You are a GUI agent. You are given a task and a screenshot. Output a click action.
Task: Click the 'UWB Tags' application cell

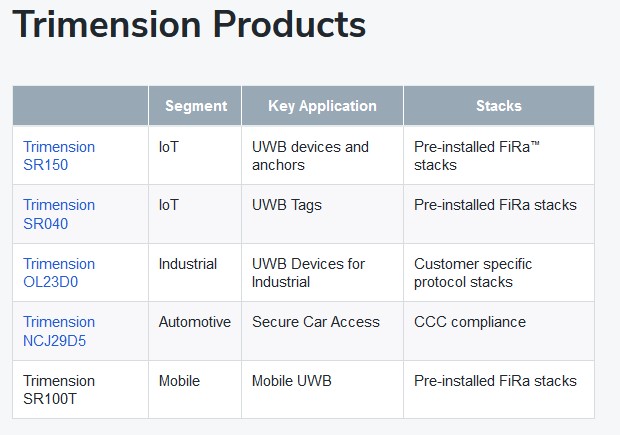[x=287, y=205]
